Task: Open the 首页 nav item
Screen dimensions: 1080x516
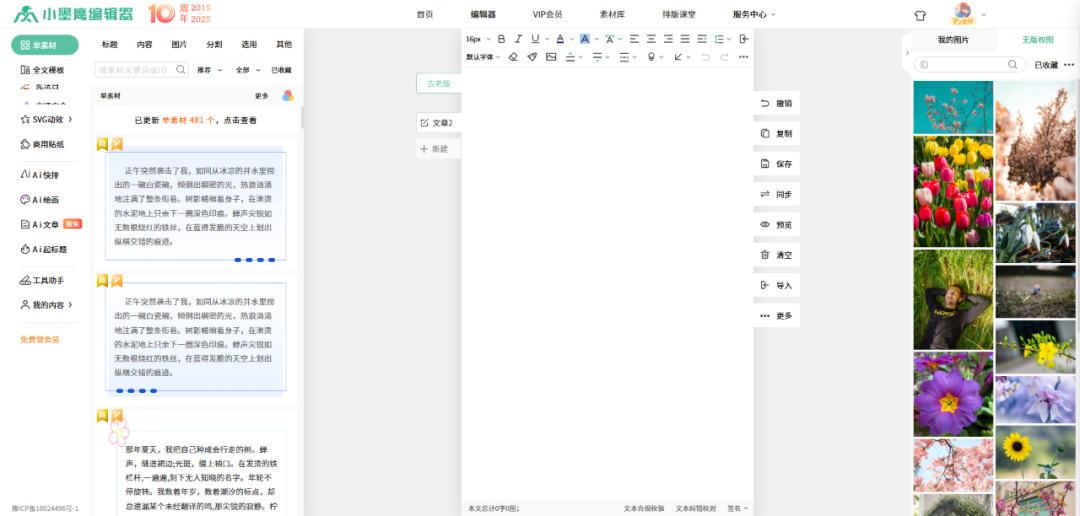Action: point(425,14)
